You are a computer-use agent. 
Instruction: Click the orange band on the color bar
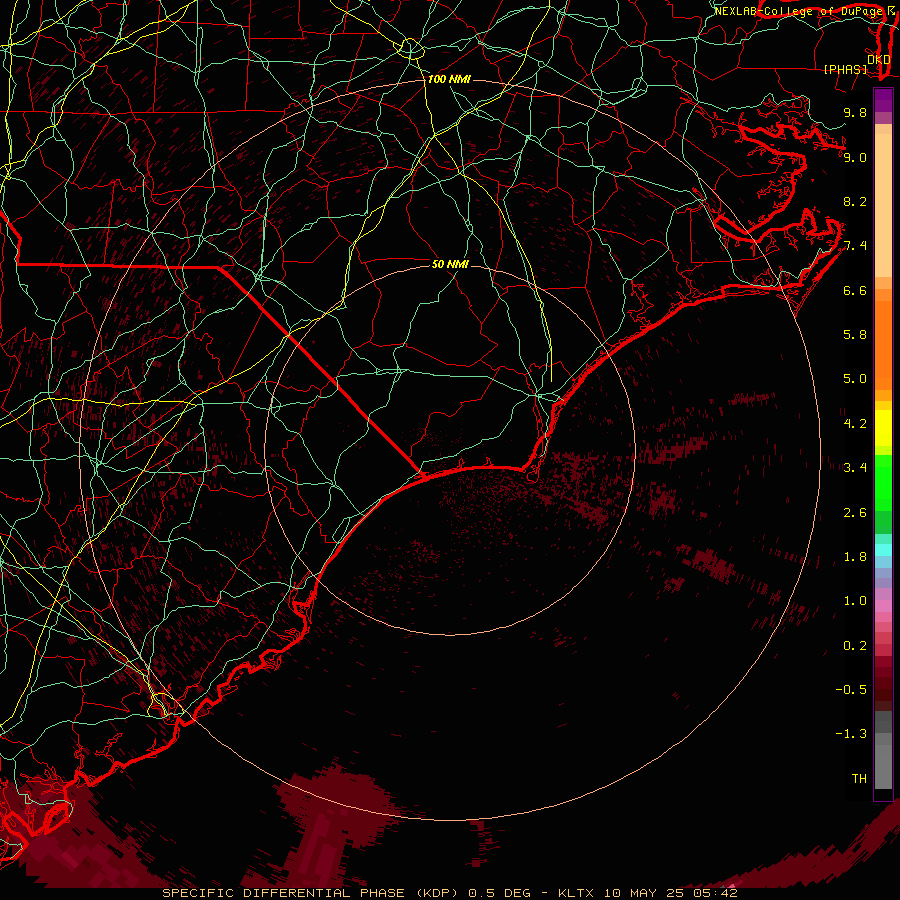(x=883, y=344)
